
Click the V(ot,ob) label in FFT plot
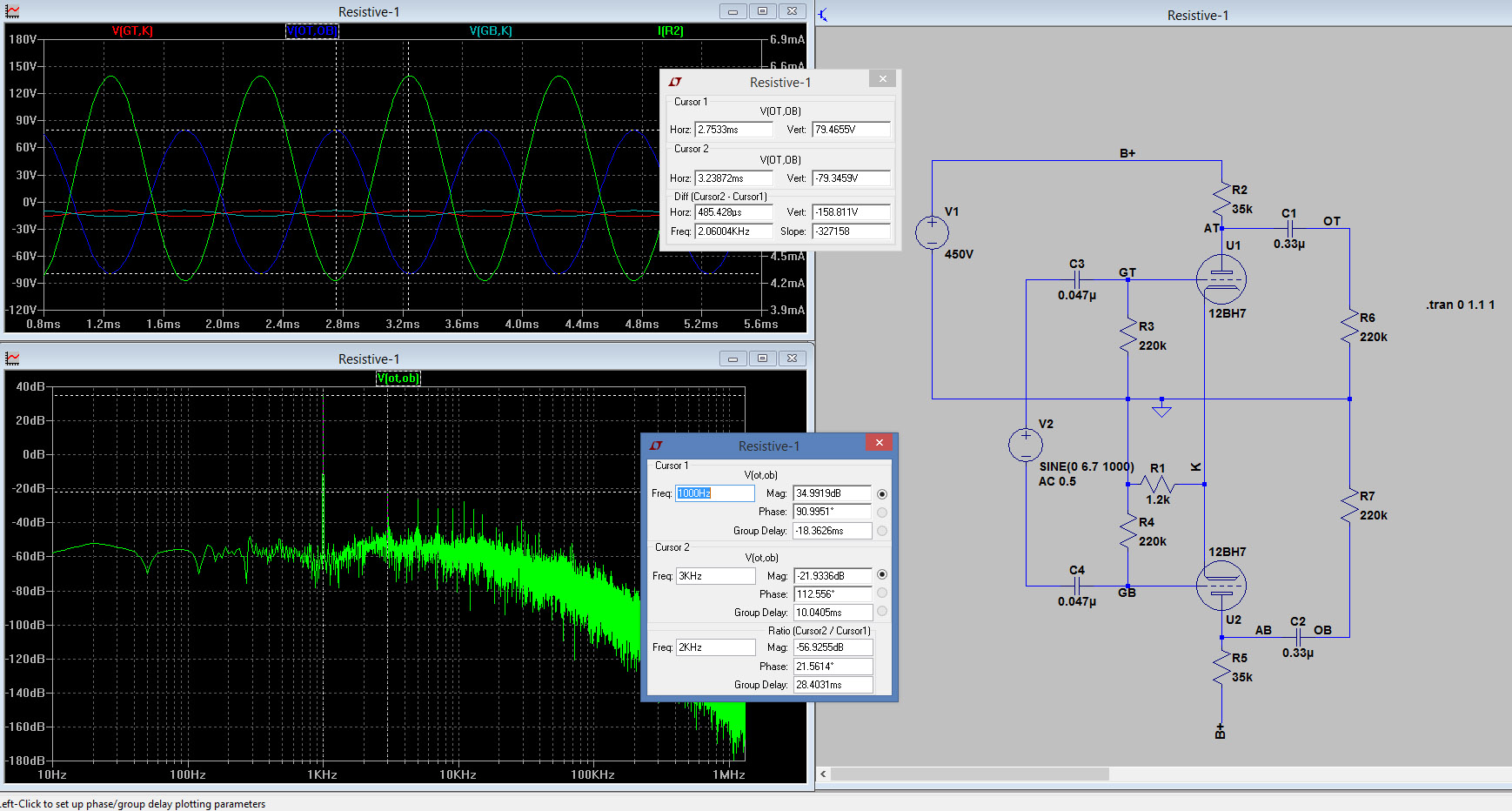pyautogui.click(x=398, y=378)
